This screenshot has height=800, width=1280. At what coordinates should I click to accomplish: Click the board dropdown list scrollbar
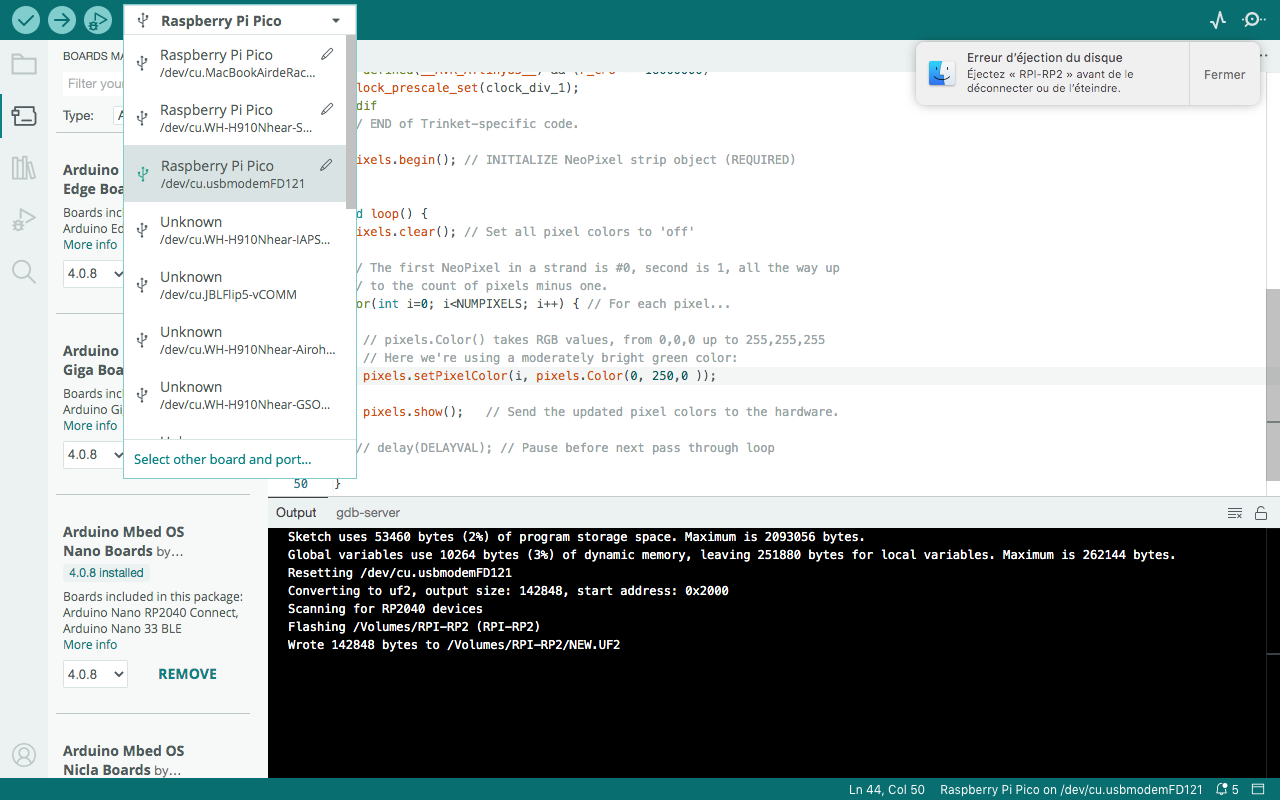click(351, 120)
